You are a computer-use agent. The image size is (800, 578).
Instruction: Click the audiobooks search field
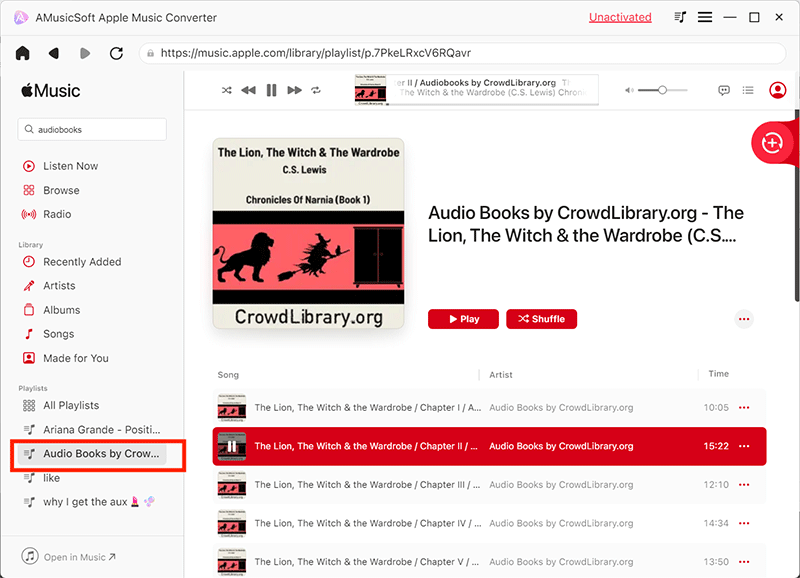click(x=92, y=130)
